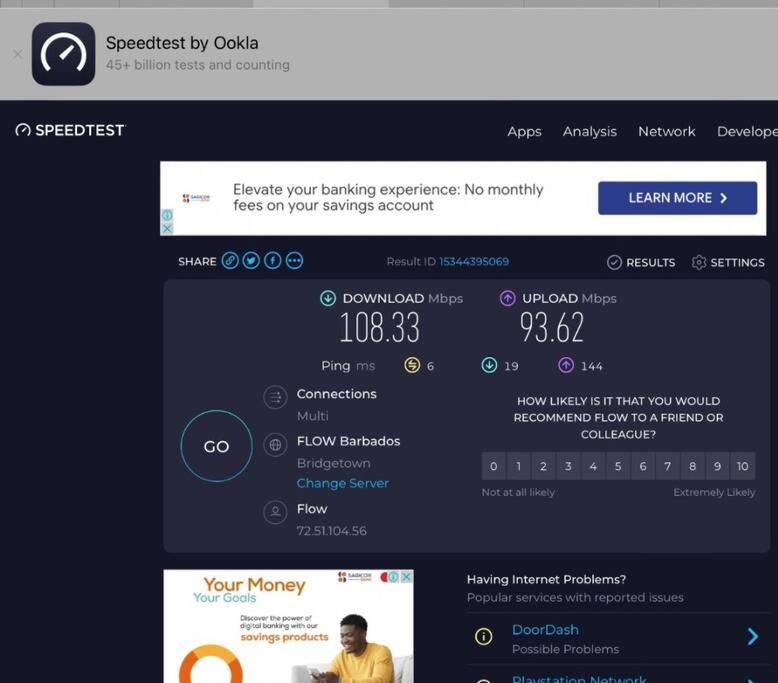The image size is (778, 683).
Task: Go to Speedtest home via logo
Action: click(x=70, y=130)
